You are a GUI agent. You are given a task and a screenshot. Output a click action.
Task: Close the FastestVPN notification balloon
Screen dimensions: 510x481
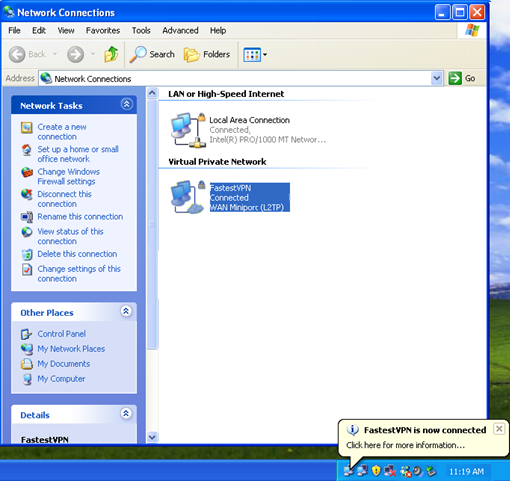tap(499, 429)
